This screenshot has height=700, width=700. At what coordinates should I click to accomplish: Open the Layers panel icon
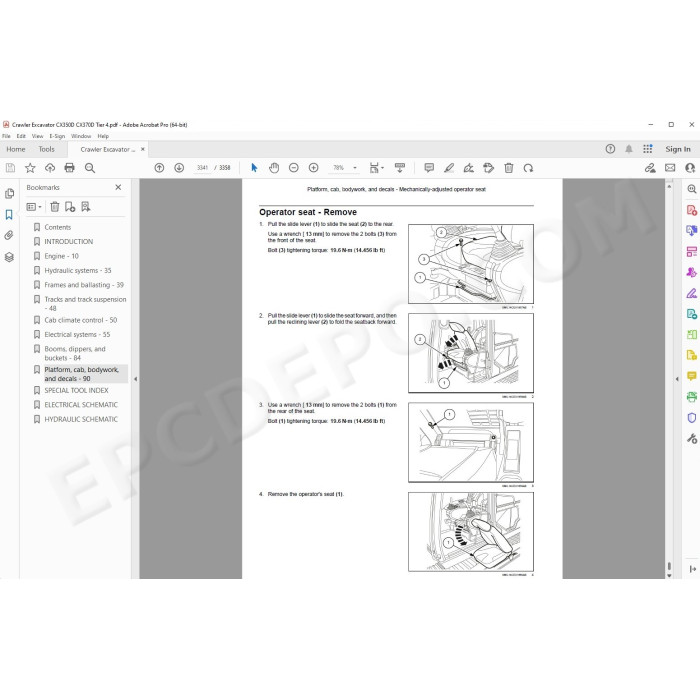coord(9,257)
